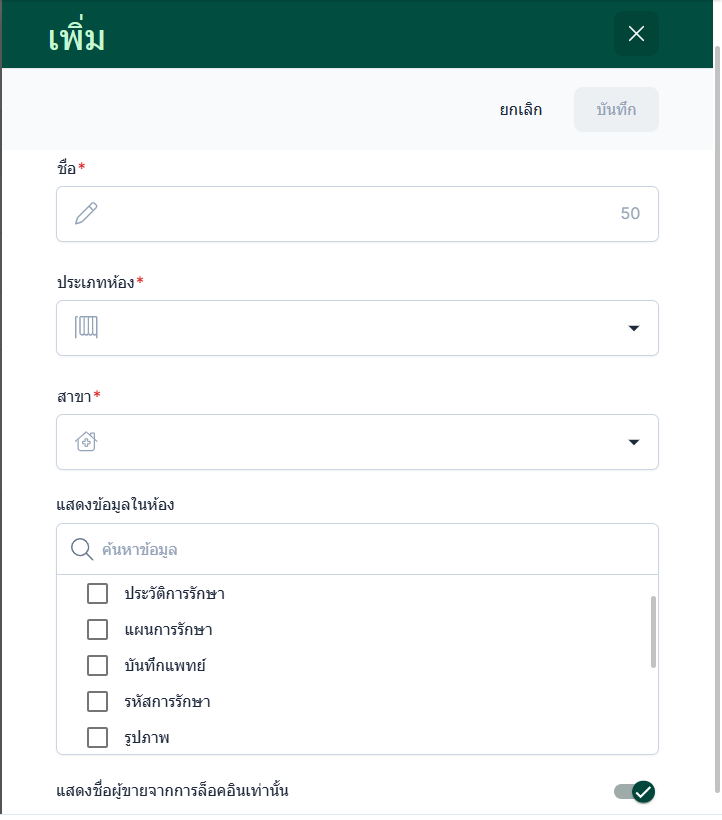The height and width of the screenshot is (820, 722).
Task: Focus the ค้นหาข้อมูล search box
Action: tap(370, 549)
